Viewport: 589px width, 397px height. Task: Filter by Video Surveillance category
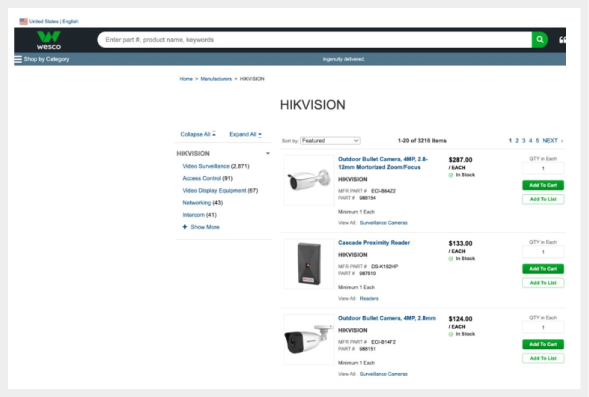pyautogui.click(x=206, y=166)
